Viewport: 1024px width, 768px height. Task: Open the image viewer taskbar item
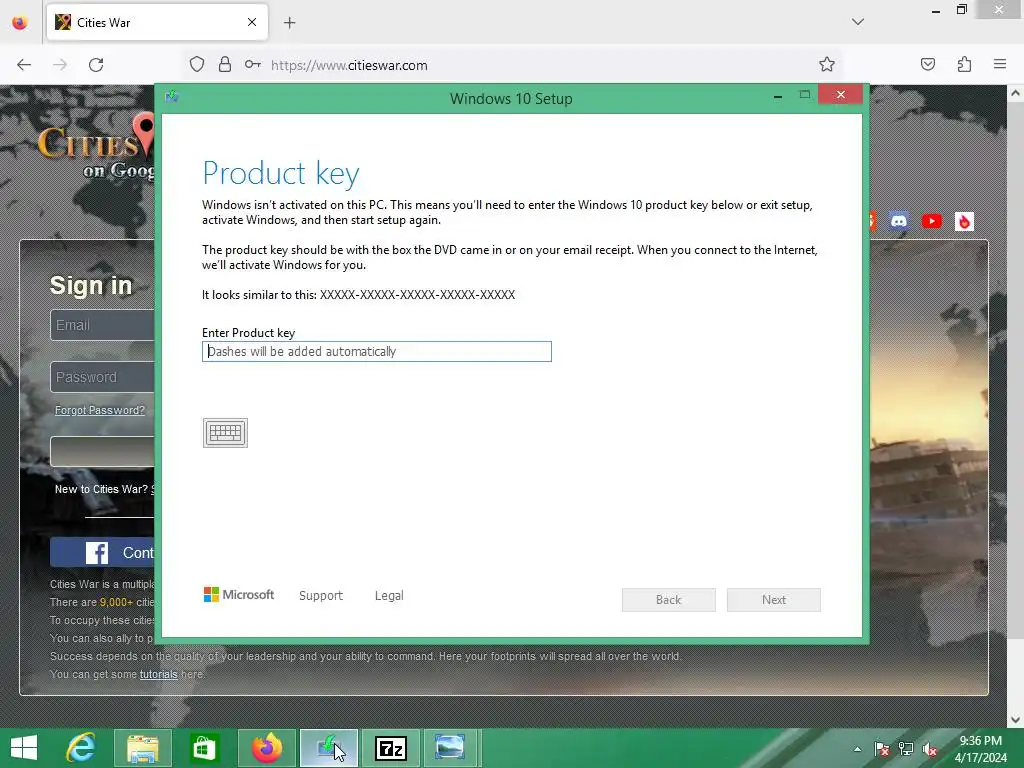click(x=451, y=748)
